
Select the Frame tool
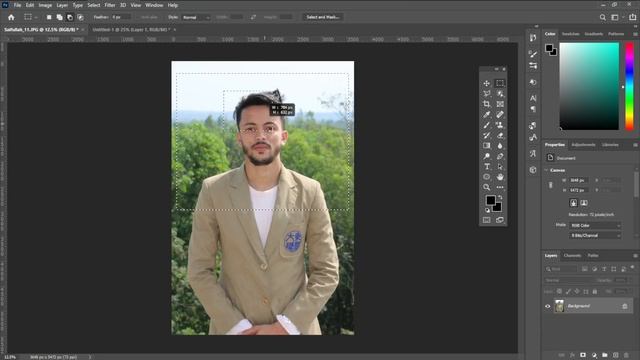click(500, 104)
